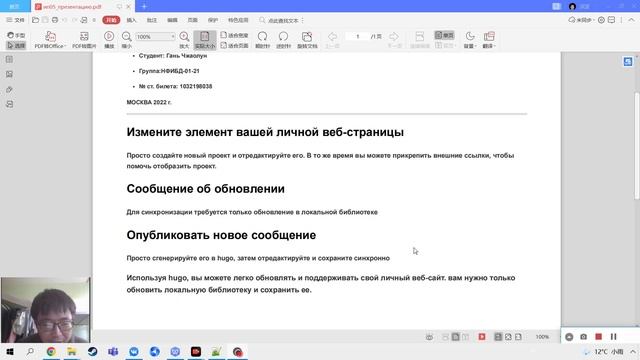Choose the select tool mode
The height and width of the screenshot is (360, 640).
(x=16, y=45)
